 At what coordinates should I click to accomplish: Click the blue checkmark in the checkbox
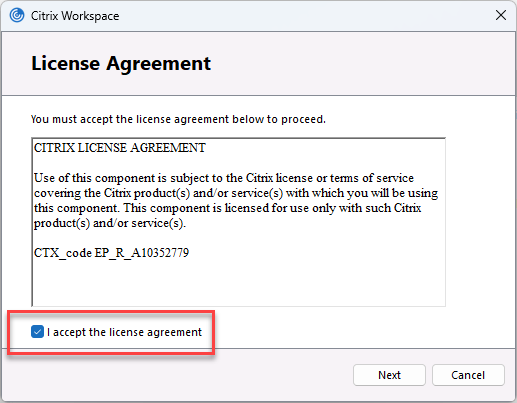point(37,332)
